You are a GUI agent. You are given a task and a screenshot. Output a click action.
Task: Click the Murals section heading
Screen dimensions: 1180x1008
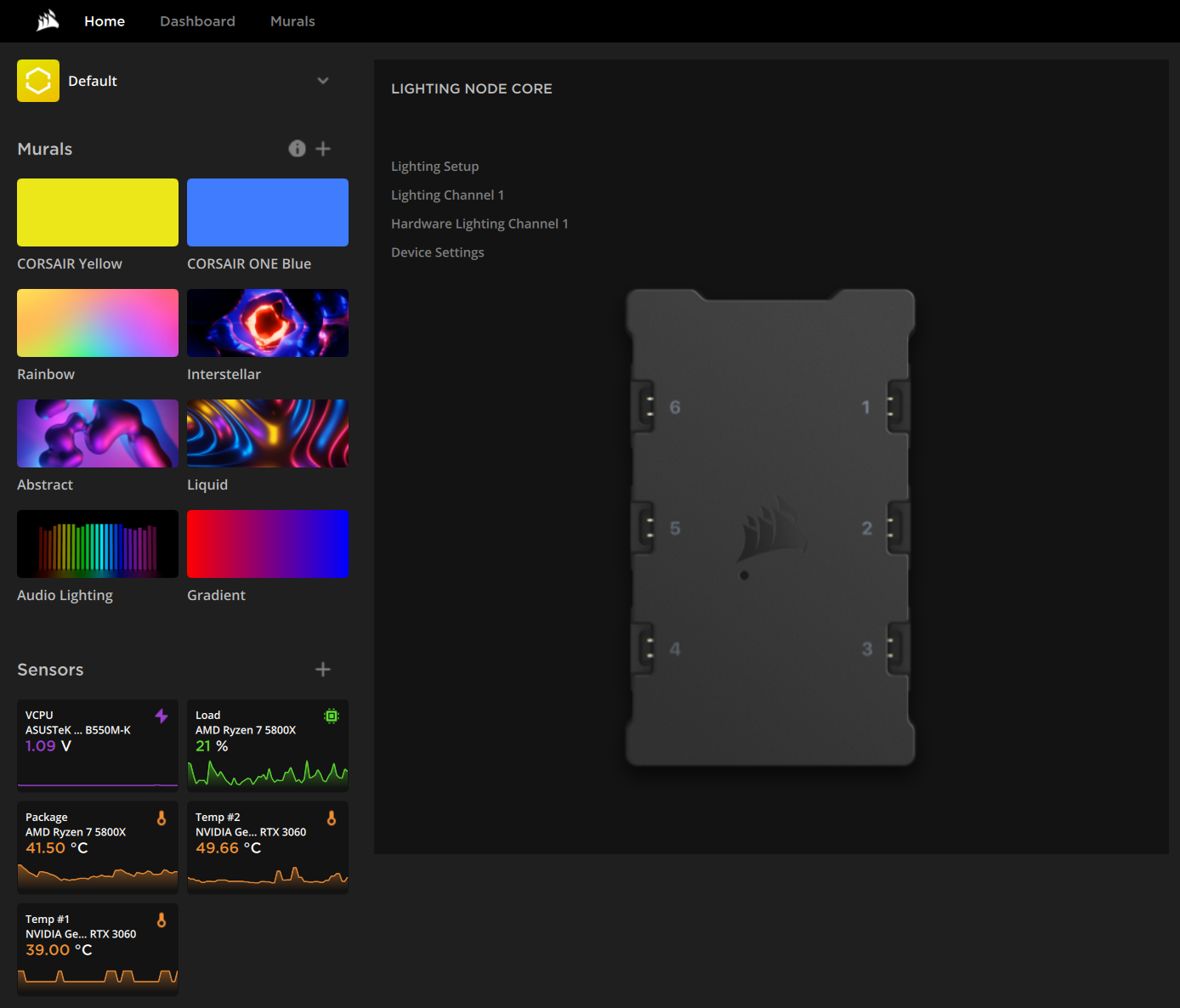tap(45, 149)
